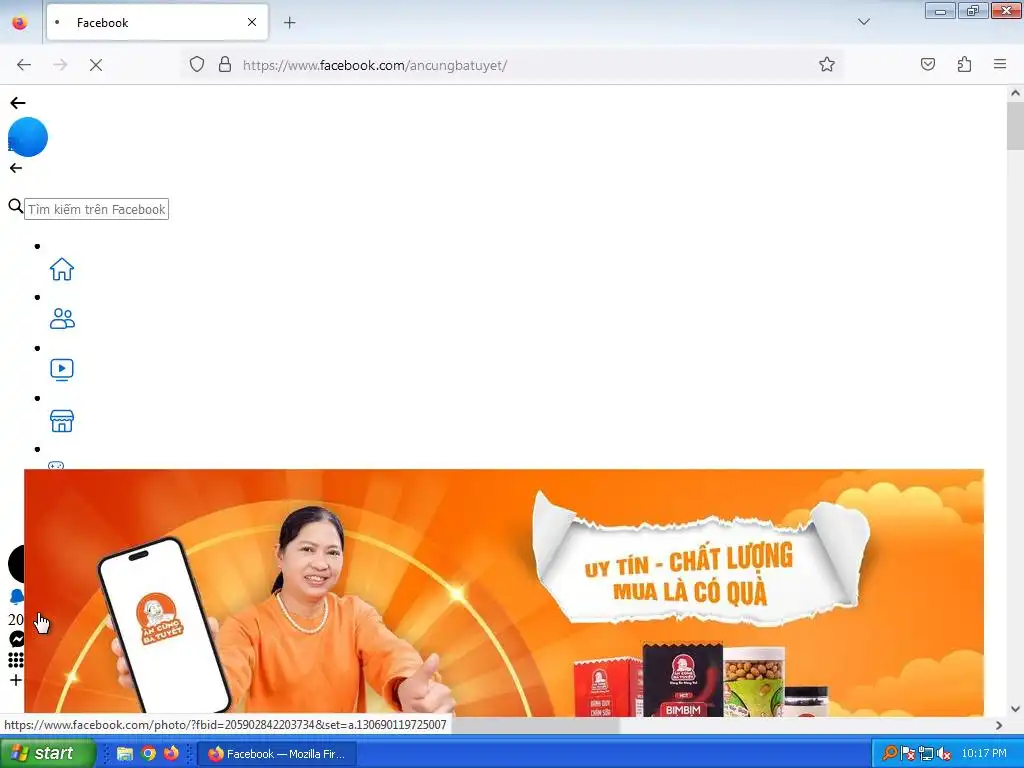Open Facebook notifications bell
The width and height of the screenshot is (1024, 768).
(16, 596)
